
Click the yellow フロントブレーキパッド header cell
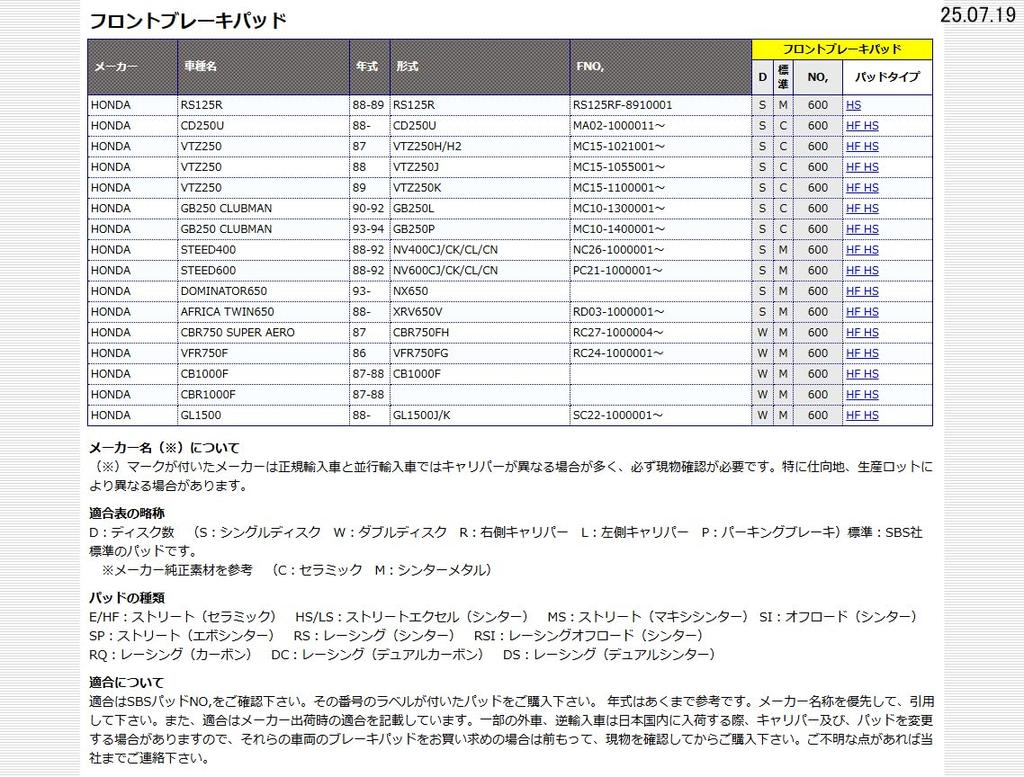841,49
